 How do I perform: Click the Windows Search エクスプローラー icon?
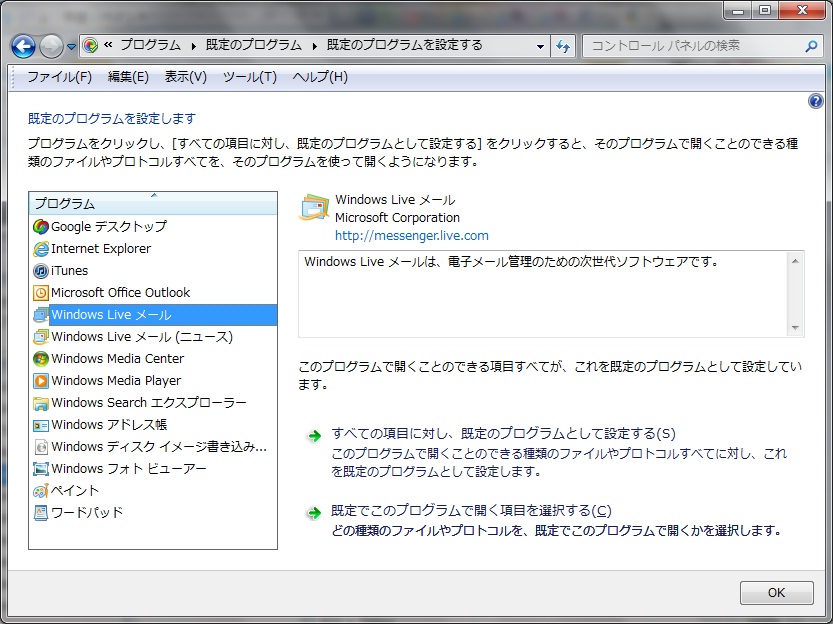(40, 403)
